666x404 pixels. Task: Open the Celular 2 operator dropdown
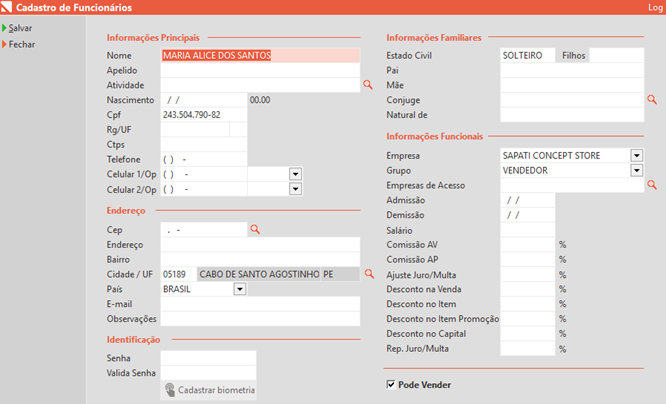pyautogui.click(x=296, y=189)
